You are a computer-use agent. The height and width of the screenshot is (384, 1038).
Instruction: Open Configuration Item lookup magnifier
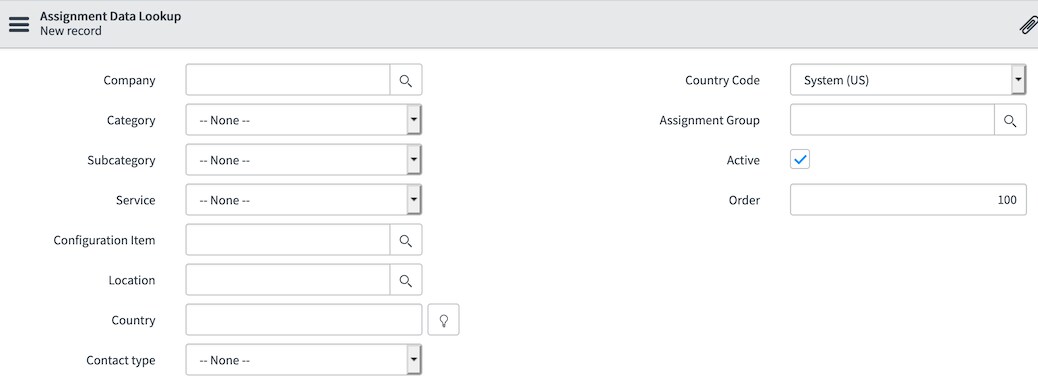406,240
